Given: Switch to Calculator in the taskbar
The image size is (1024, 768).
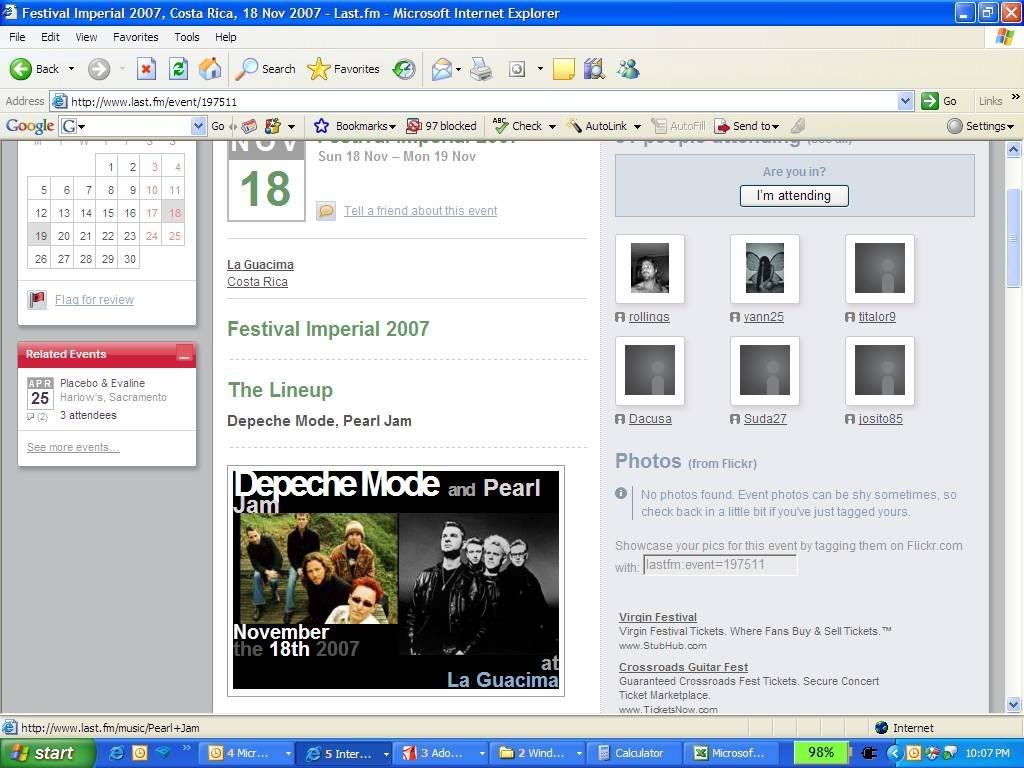Looking at the screenshot, I should point(634,753).
